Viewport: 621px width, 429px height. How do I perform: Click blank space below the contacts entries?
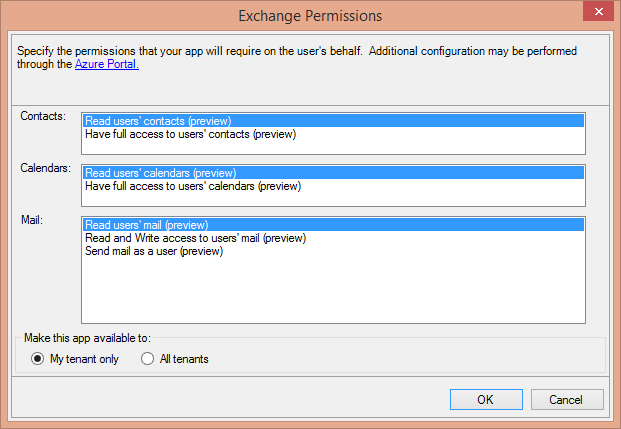click(330, 147)
